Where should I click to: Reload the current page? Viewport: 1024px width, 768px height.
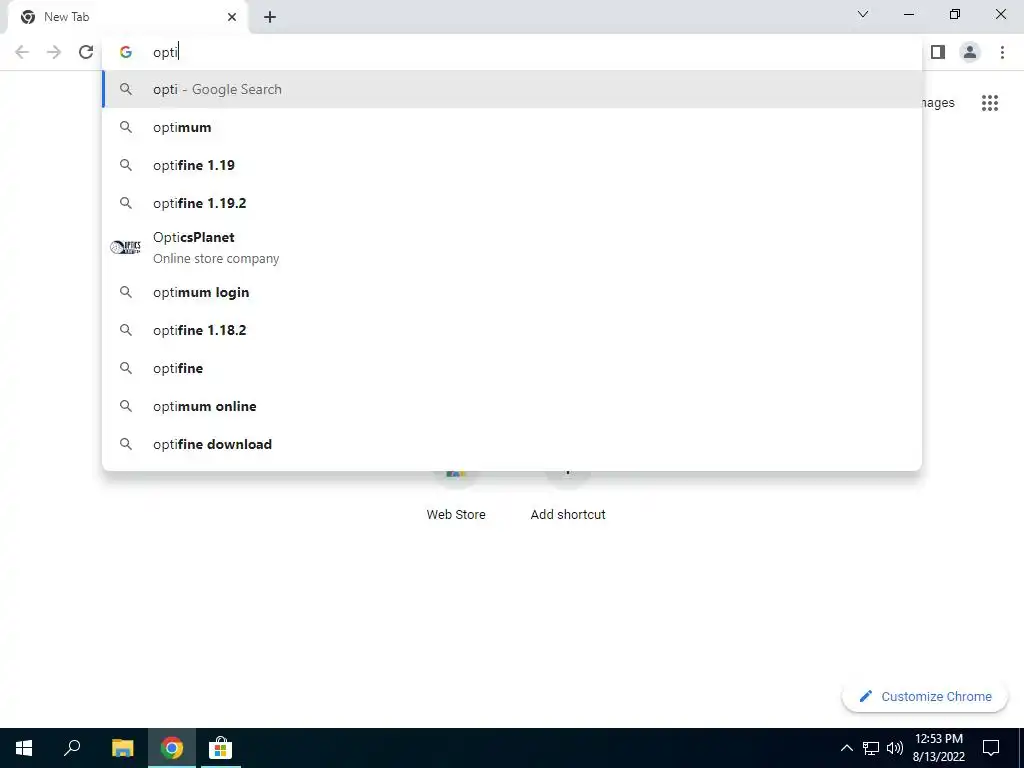(x=86, y=52)
